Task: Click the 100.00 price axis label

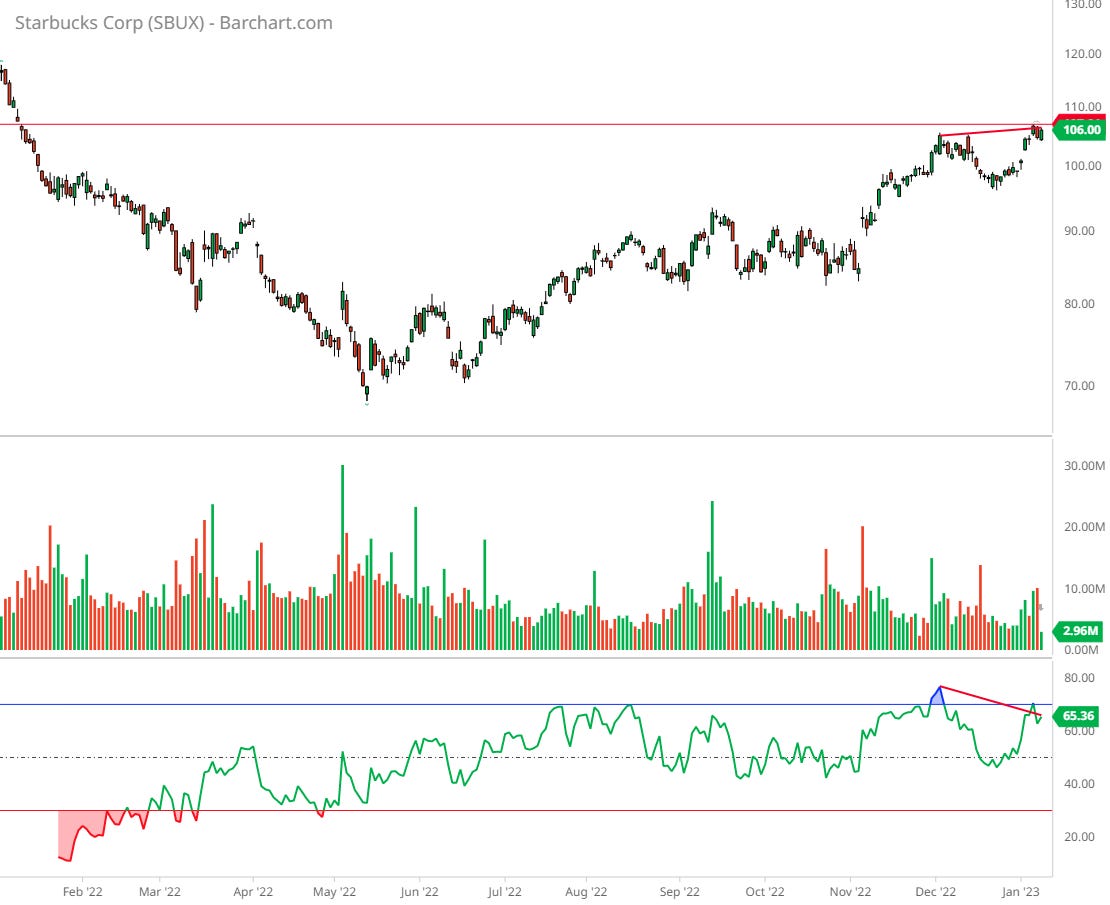Action: [1082, 166]
